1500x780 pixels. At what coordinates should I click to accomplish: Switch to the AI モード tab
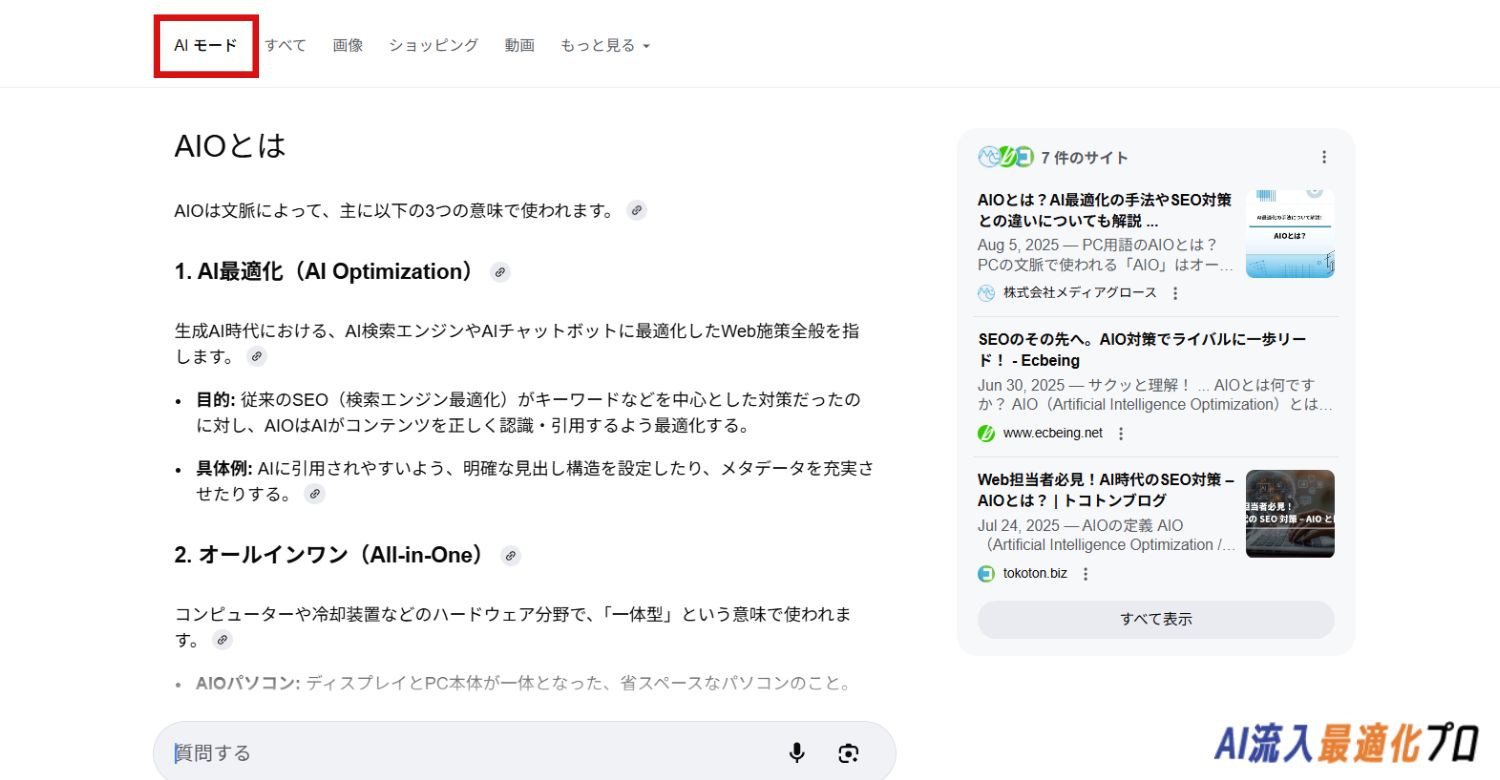coord(206,45)
